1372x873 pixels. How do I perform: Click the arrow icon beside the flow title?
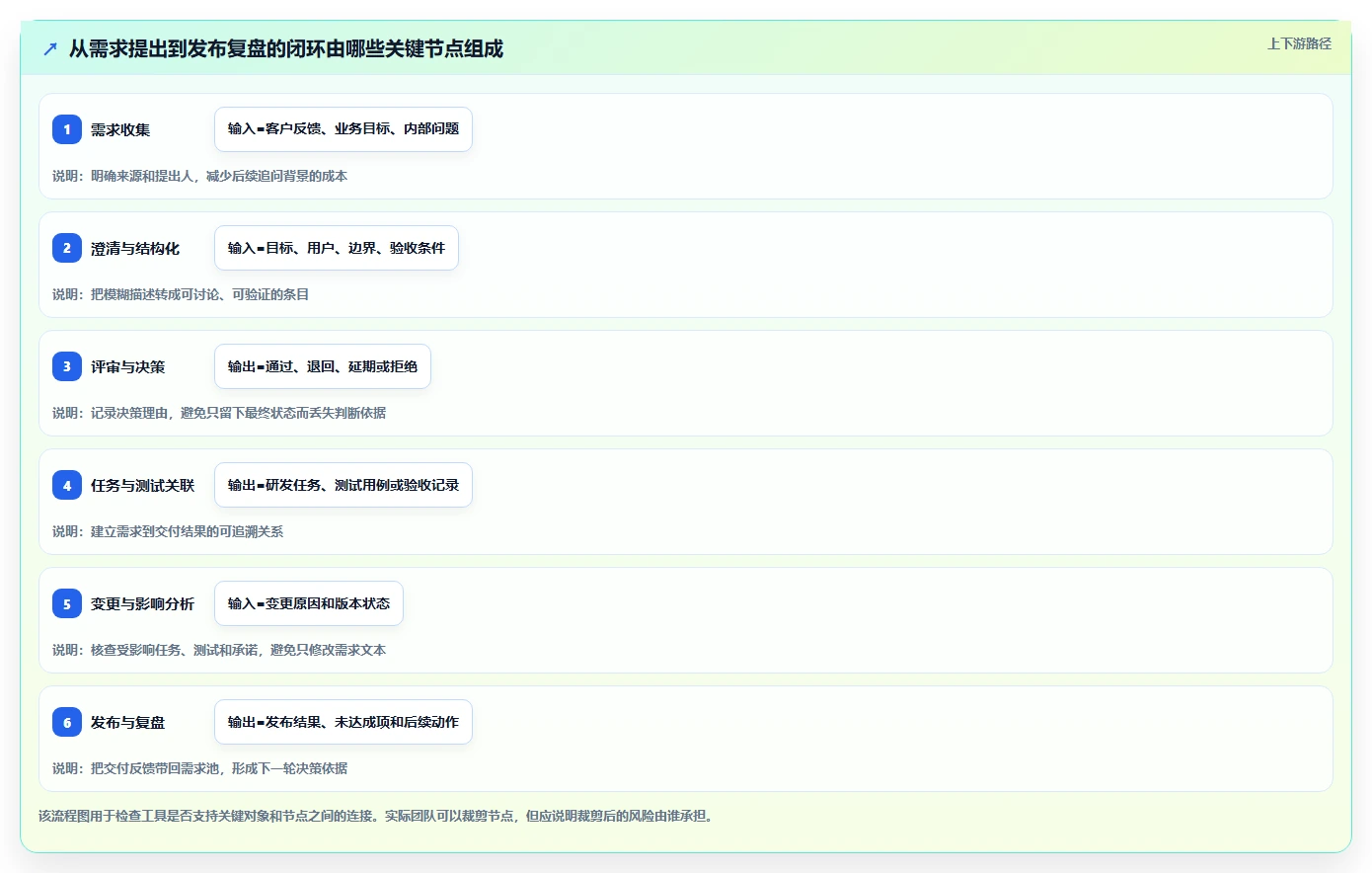pyautogui.click(x=50, y=48)
